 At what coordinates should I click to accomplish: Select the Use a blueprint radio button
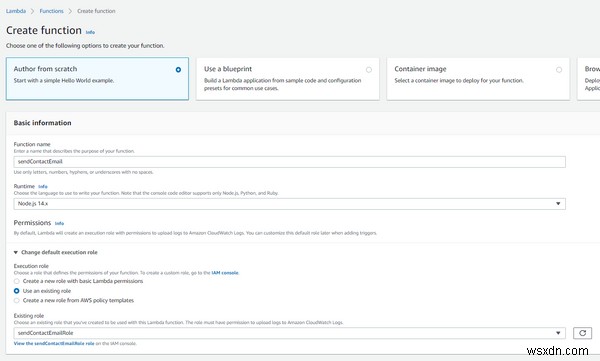[x=368, y=70]
